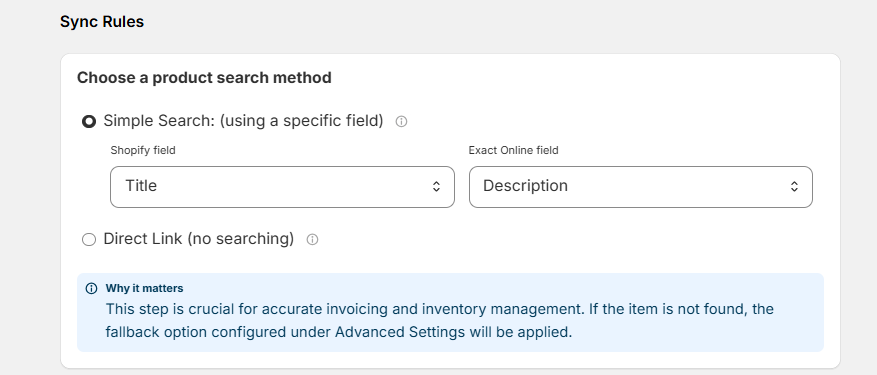Click the paragraph starting 'This step is crucial'
This screenshot has width=877, height=375.
(440, 321)
